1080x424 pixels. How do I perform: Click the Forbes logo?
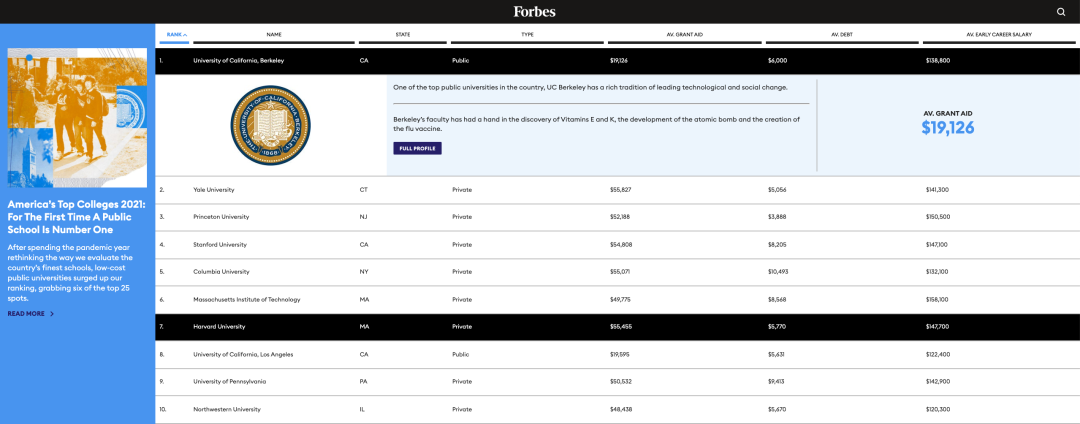tap(535, 12)
